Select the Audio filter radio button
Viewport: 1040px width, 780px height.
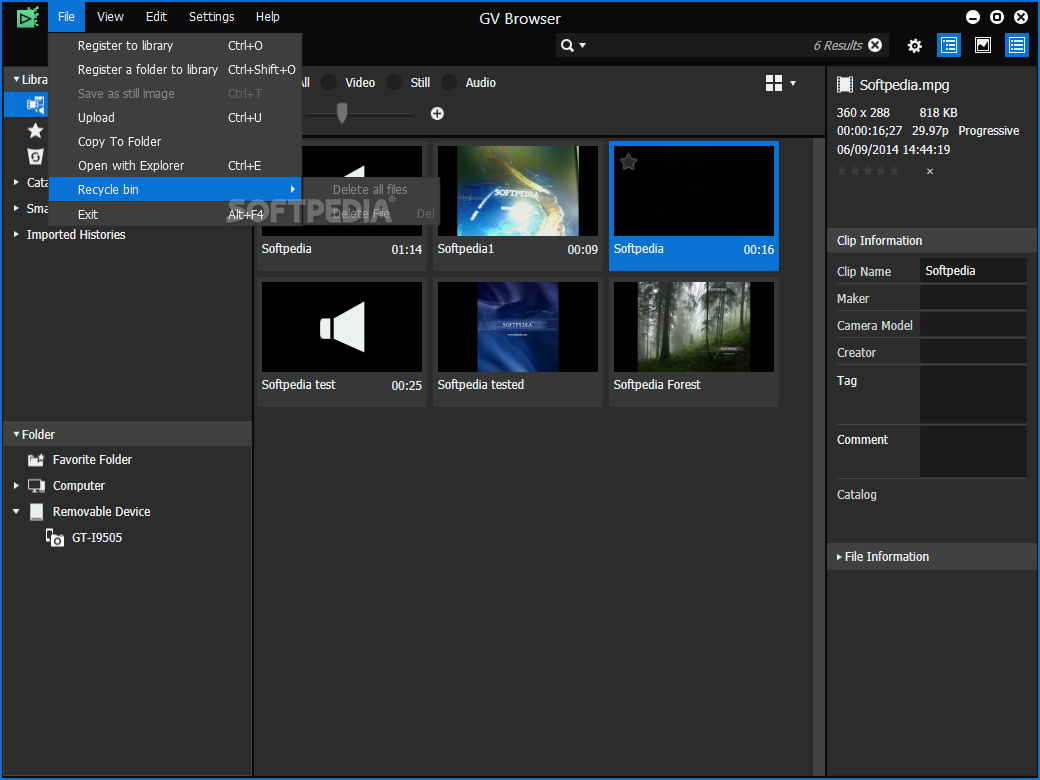pos(450,83)
